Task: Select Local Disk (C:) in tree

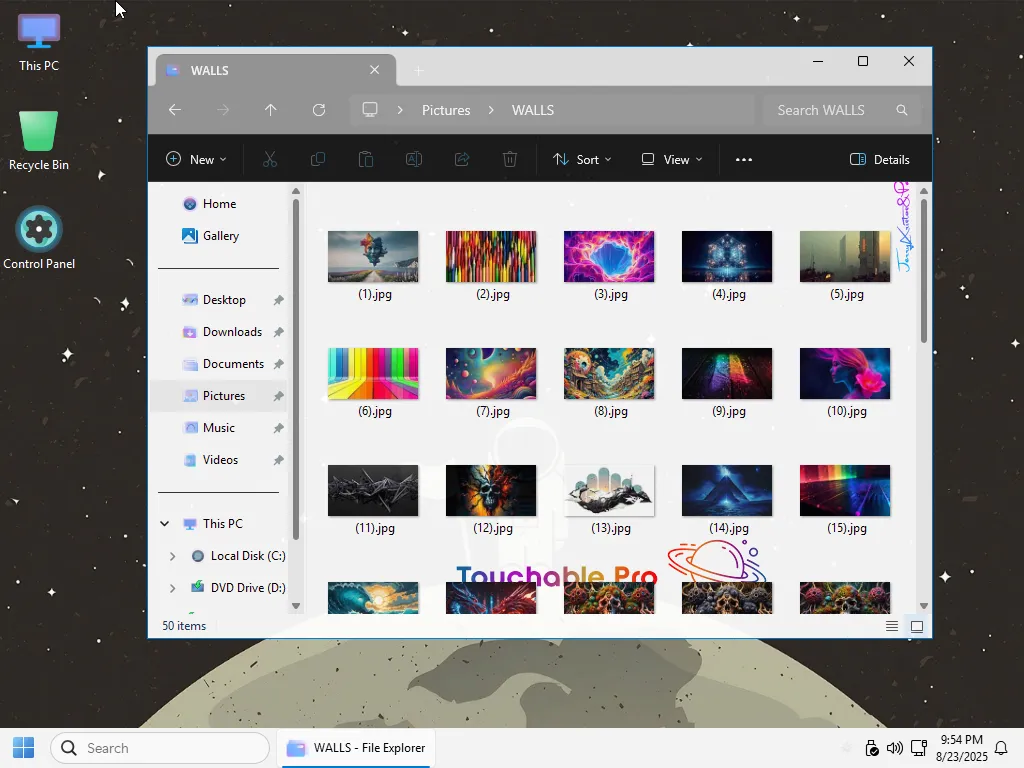Action: pos(248,556)
